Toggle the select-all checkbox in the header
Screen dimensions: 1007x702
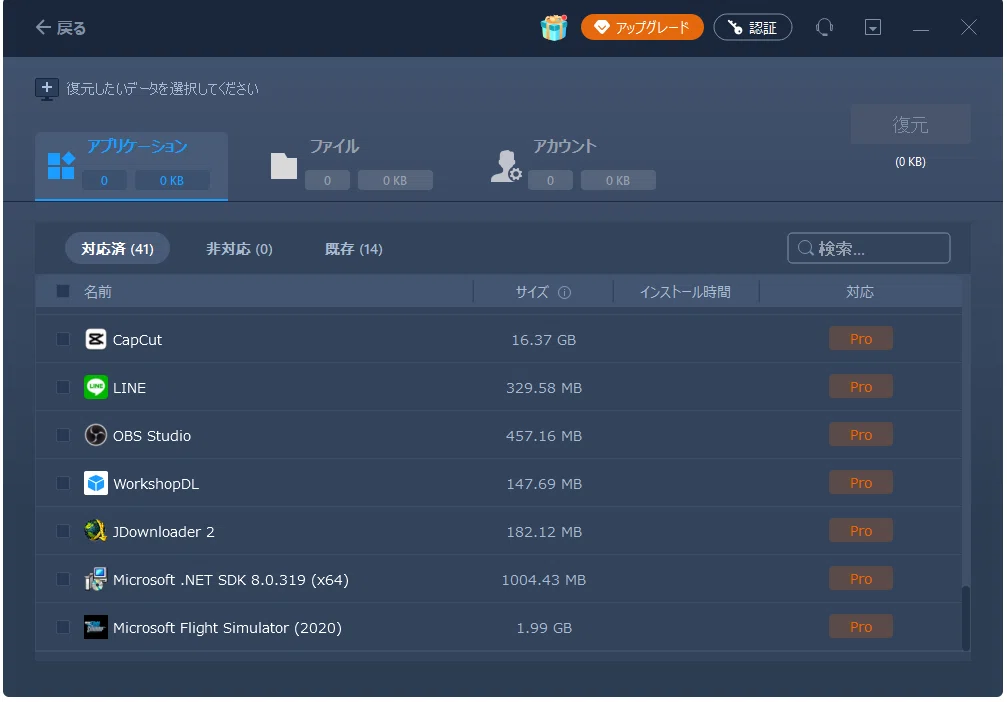(x=62, y=292)
